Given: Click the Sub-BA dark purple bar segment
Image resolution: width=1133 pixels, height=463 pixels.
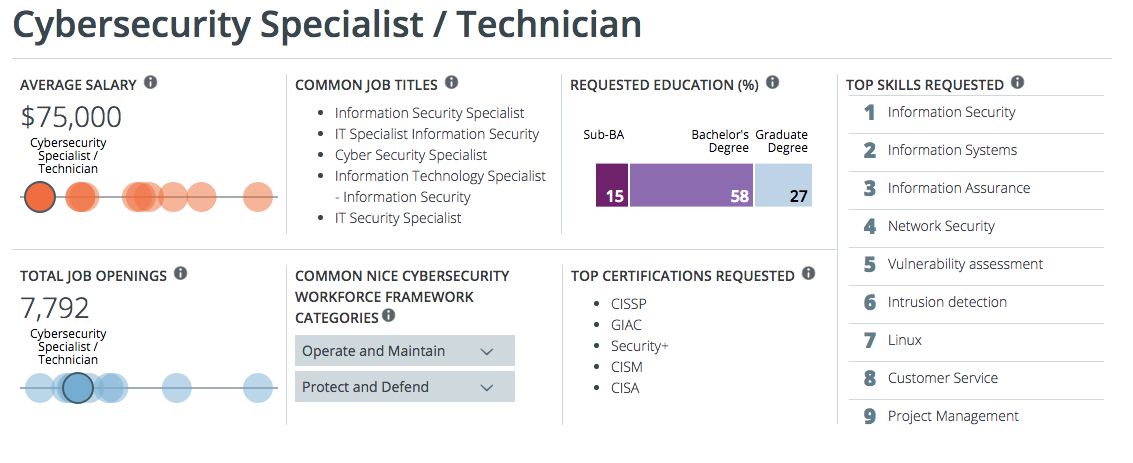Looking at the screenshot, I should 611,186.
